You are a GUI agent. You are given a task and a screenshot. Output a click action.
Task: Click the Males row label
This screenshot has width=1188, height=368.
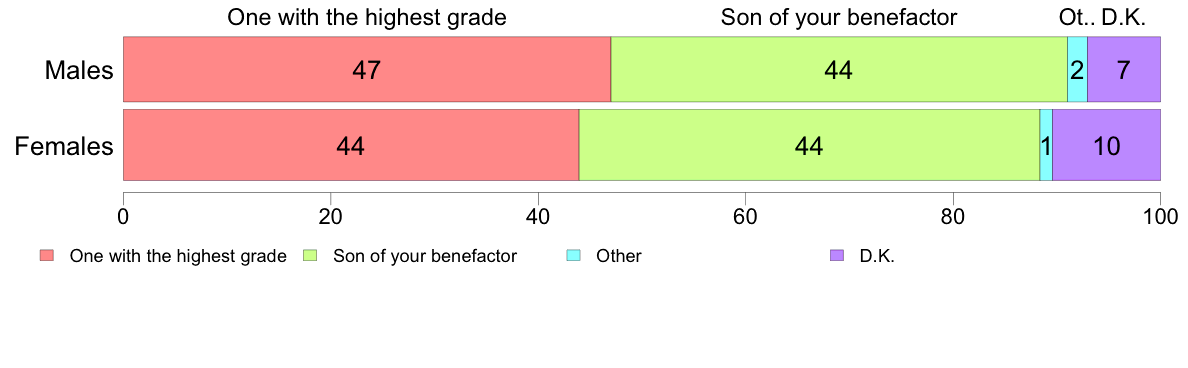coord(79,70)
